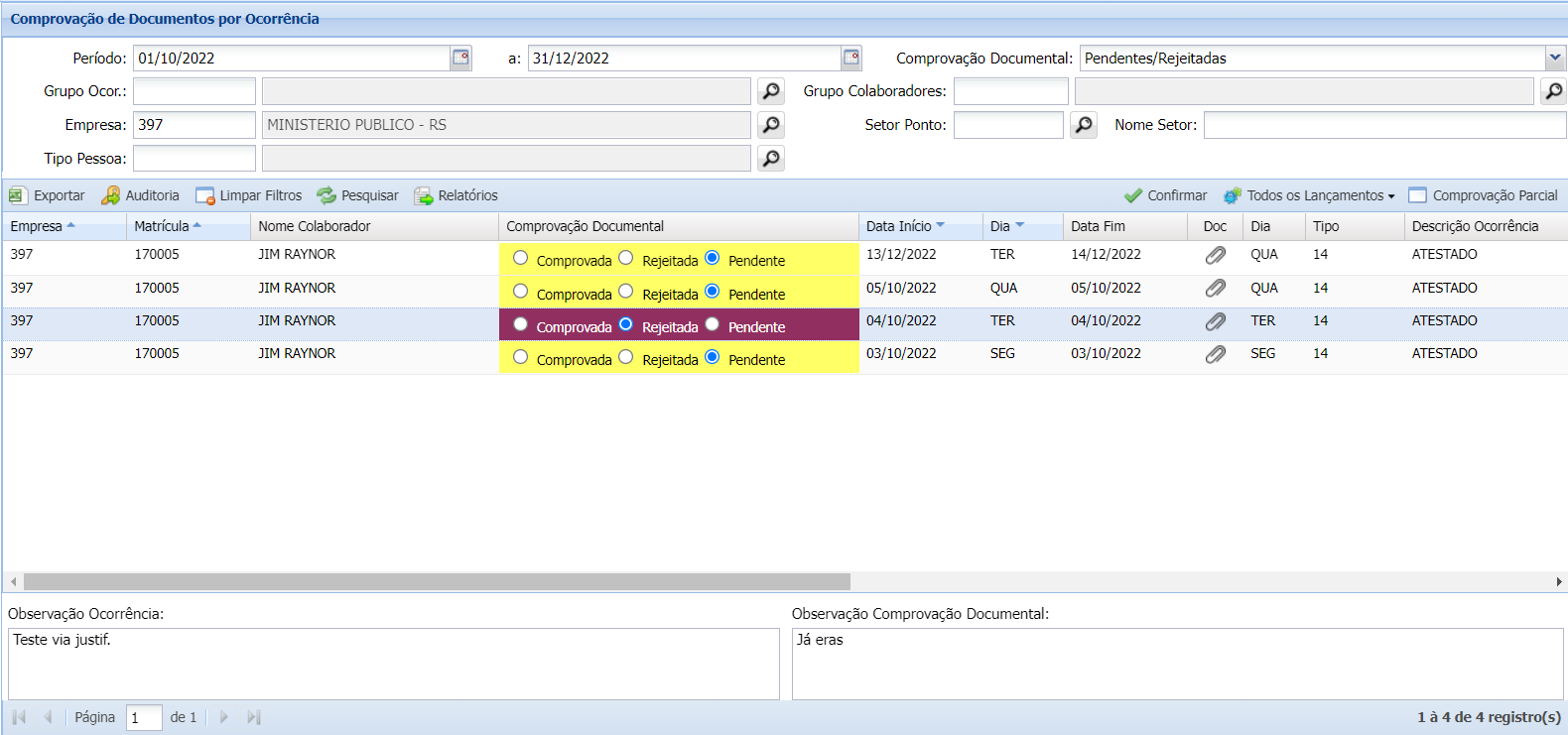The height and width of the screenshot is (735, 1568).
Task: Open attachment paperclip for 05/10/2022 row
Action: [x=1215, y=289]
